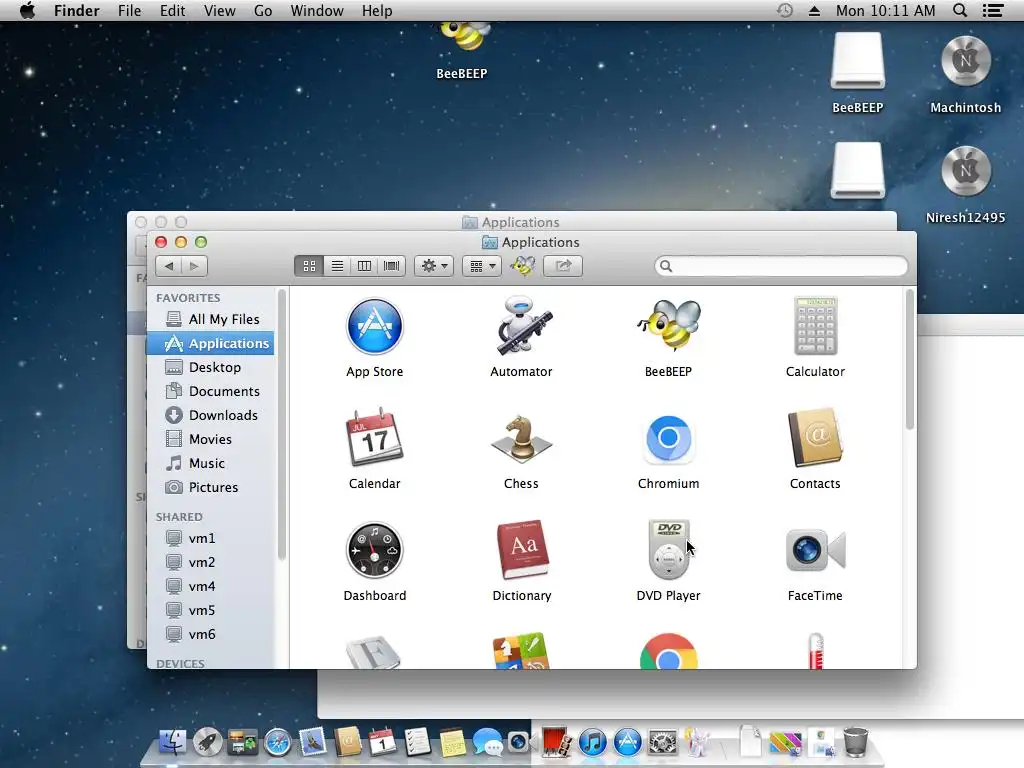Viewport: 1024px width, 768px height.
Task: Select Documents in sidebar
Action: coord(212,391)
